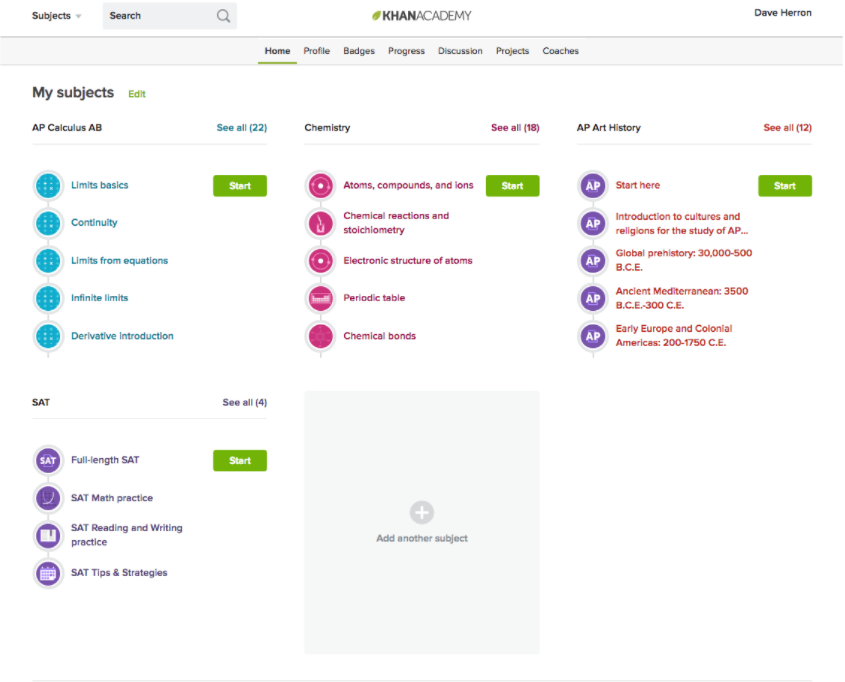
Task: Open Electronic structure of atoms link
Action: [408, 261]
